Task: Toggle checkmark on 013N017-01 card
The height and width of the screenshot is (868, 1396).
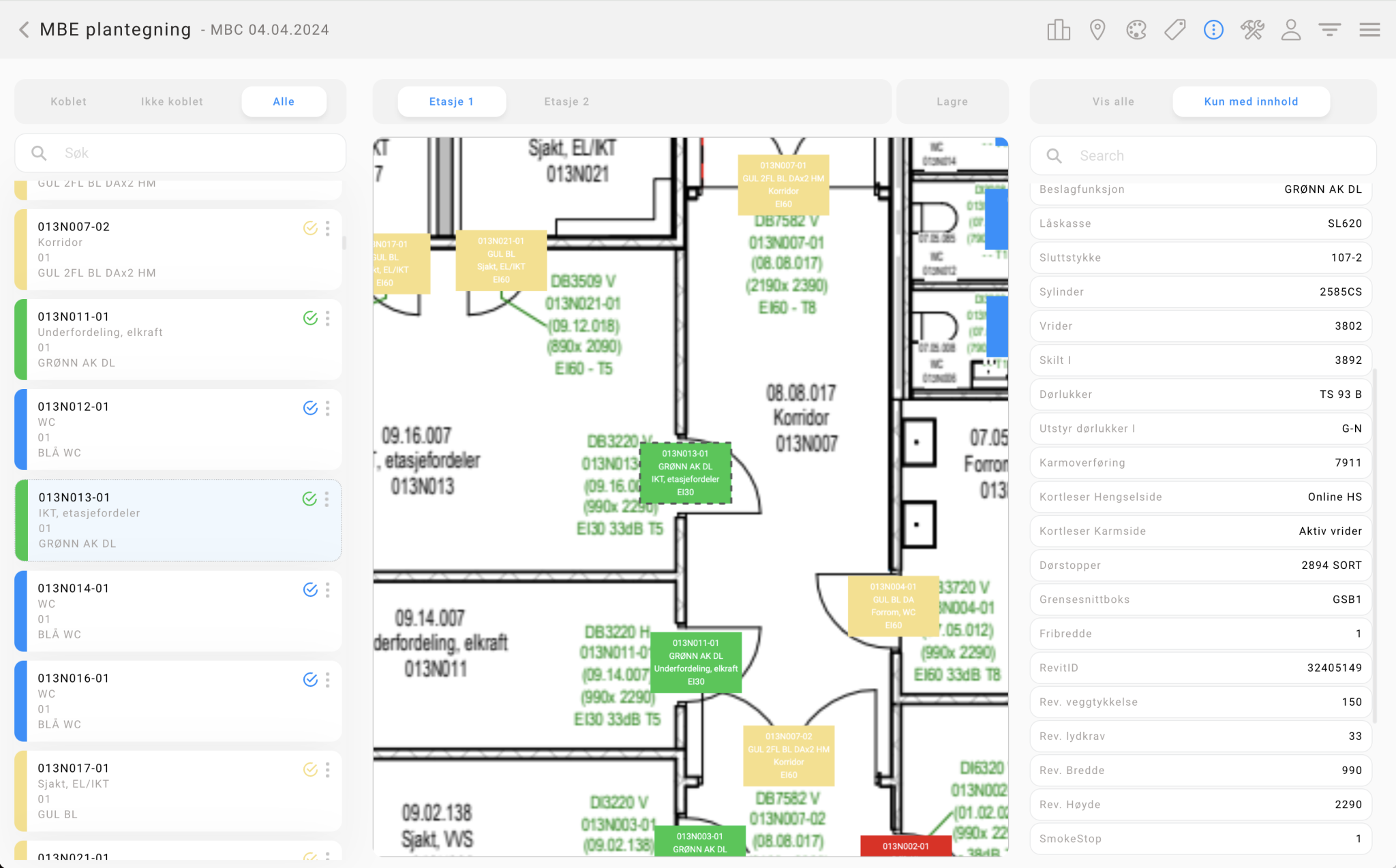Action: 310,770
